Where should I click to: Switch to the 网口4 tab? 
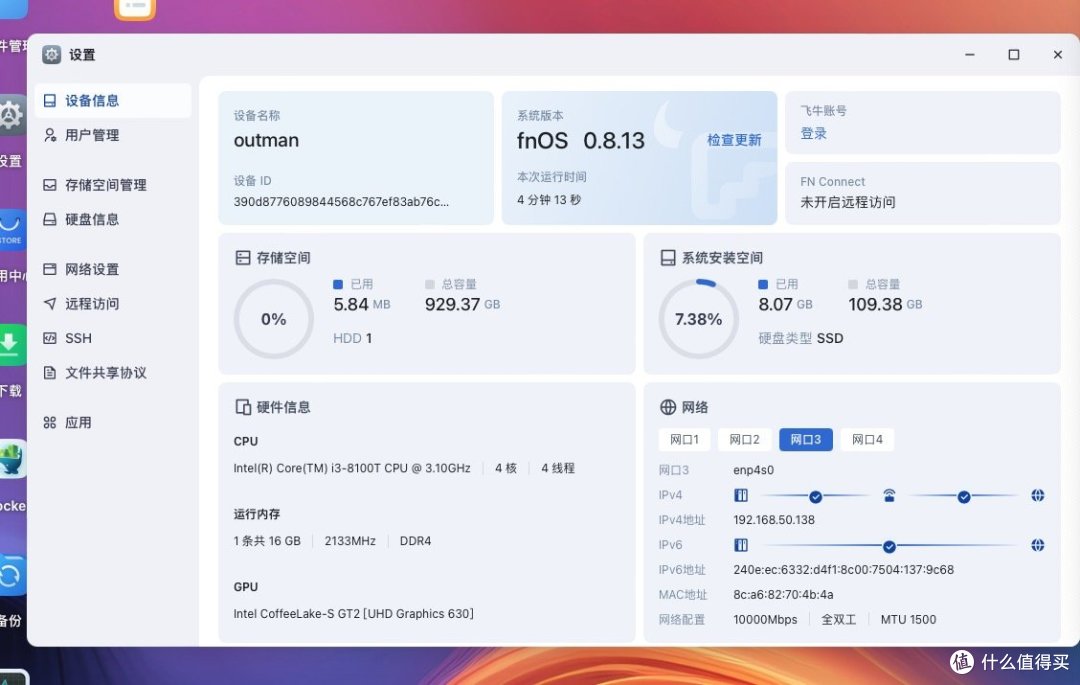point(867,439)
